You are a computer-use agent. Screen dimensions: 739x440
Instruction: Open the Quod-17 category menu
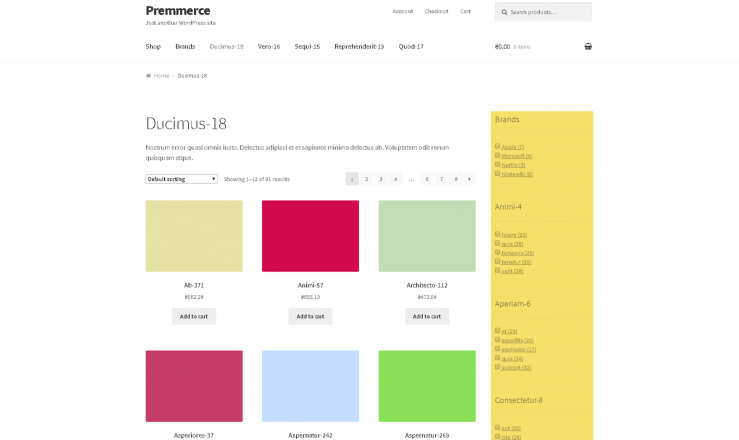[x=411, y=47]
